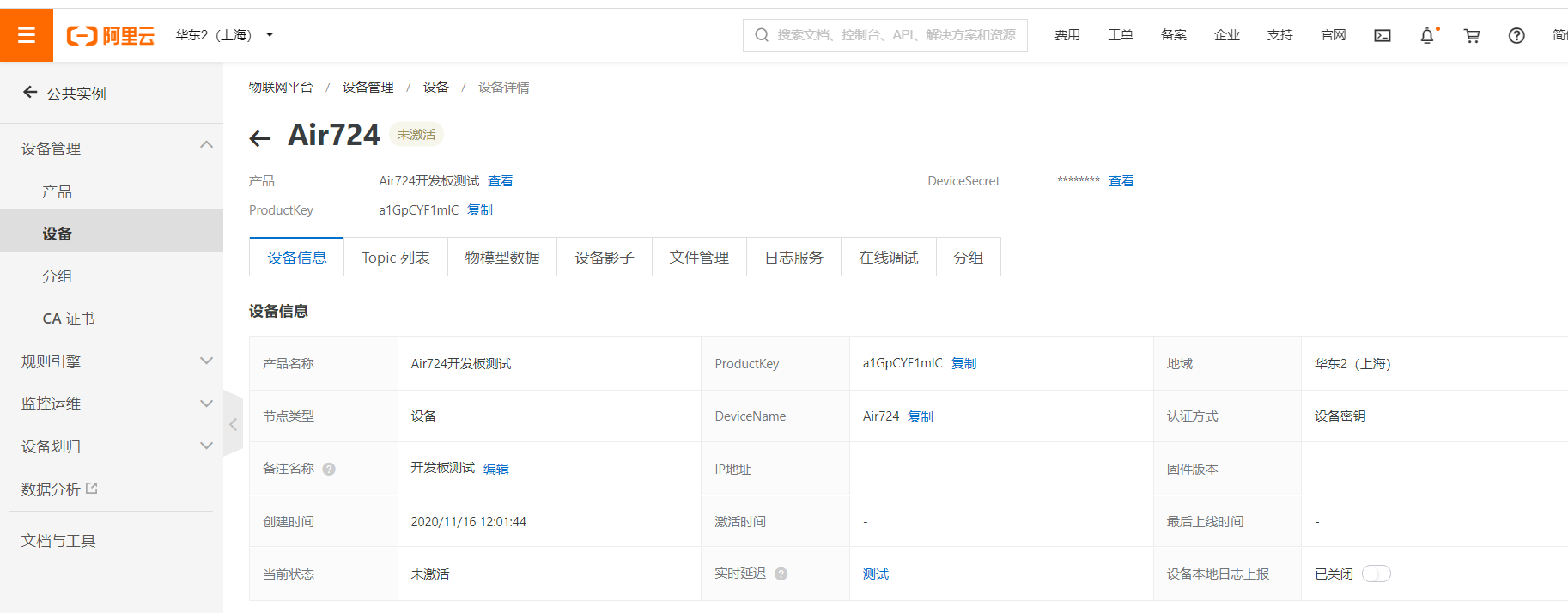This screenshot has height=613, width=1568.
Task: Expand the 设备划归 sidebar section
Action: 112,446
